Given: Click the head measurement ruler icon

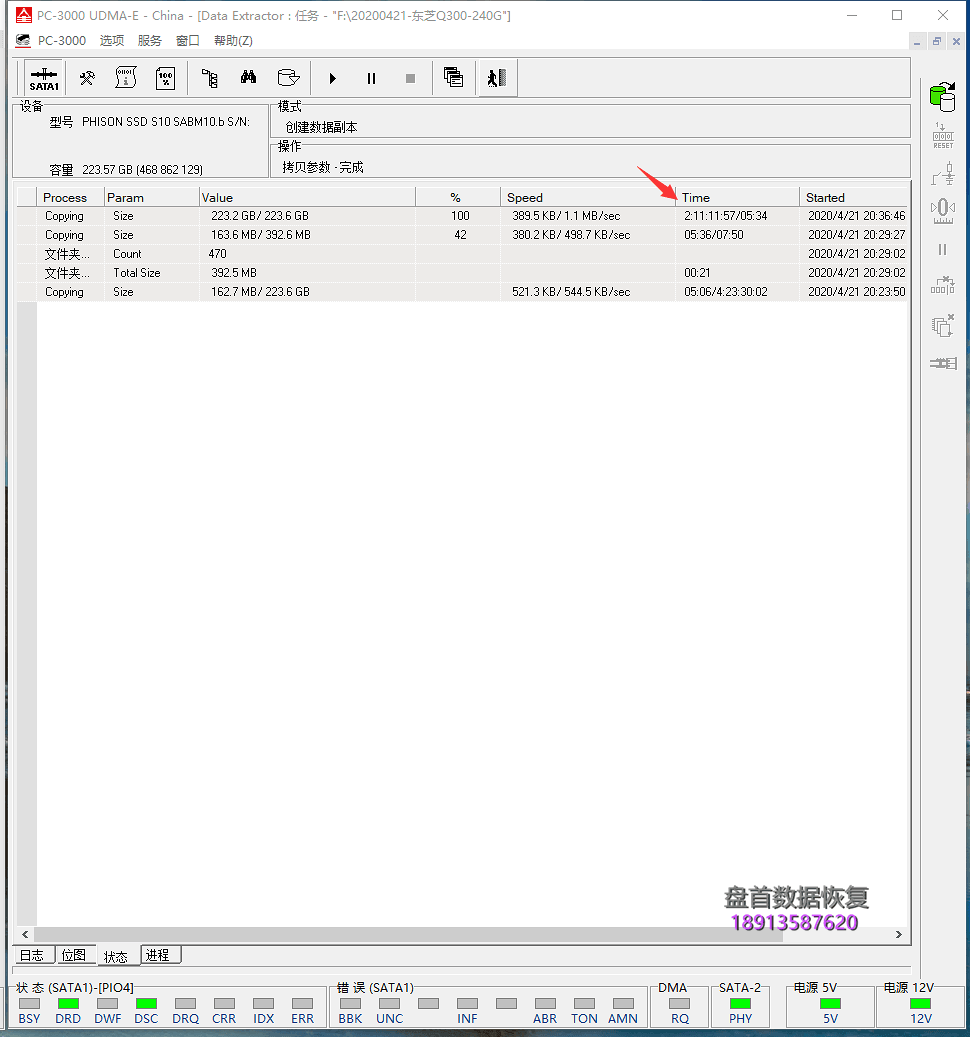Looking at the screenshot, I should pos(943,212).
